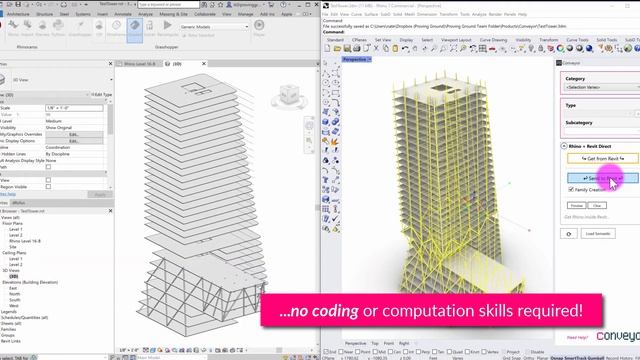
Task: Open Curve Drawing toolbar tab in Rhino
Action: coord(493,40)
